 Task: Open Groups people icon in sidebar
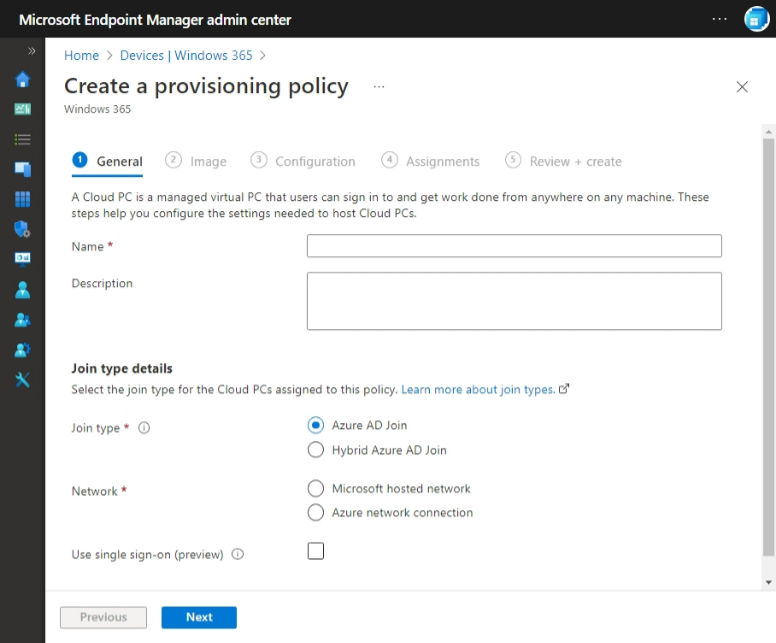[x=22, y=320]
